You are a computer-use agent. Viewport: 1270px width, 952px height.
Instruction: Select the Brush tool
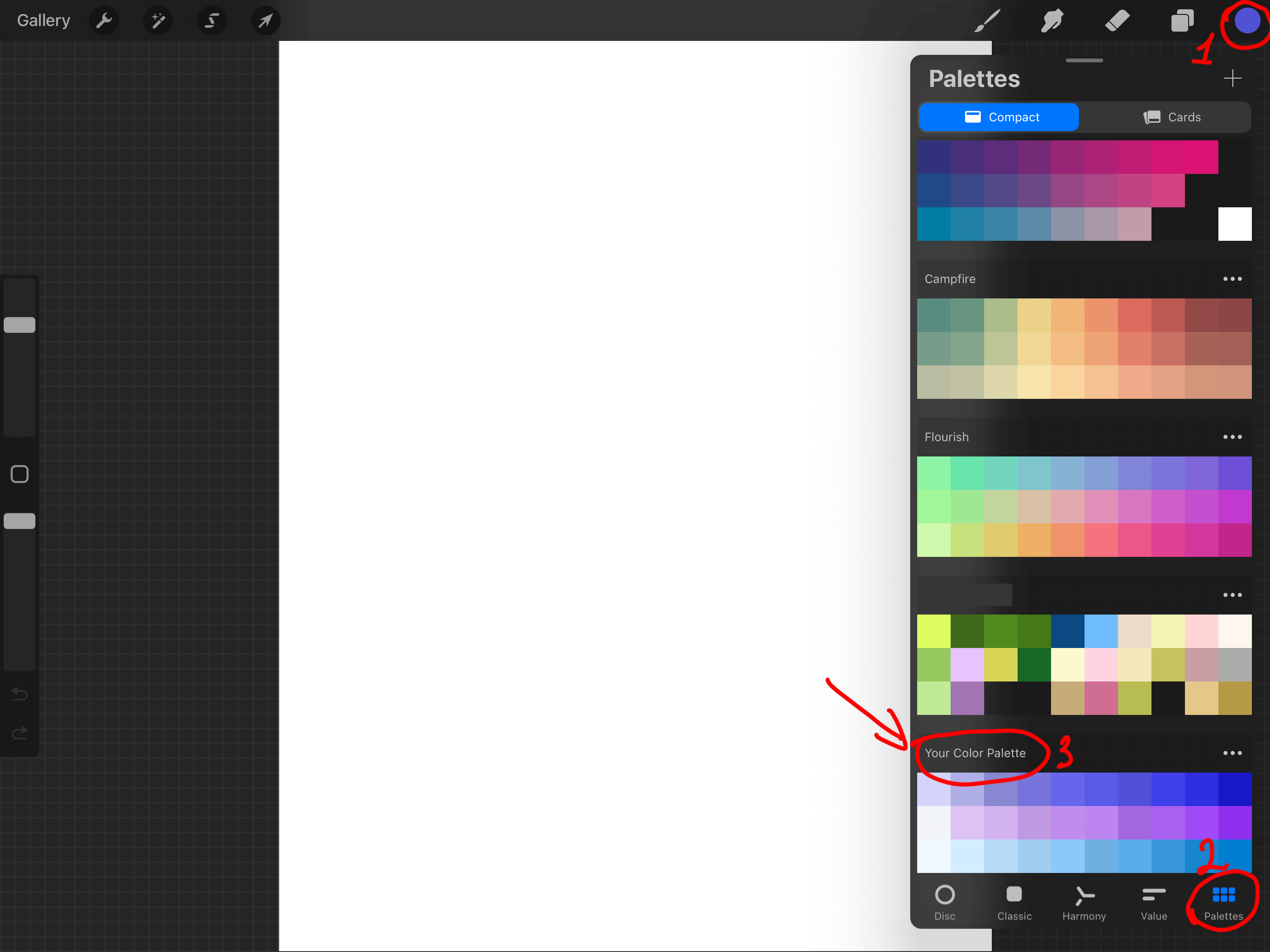pos(987,20)
